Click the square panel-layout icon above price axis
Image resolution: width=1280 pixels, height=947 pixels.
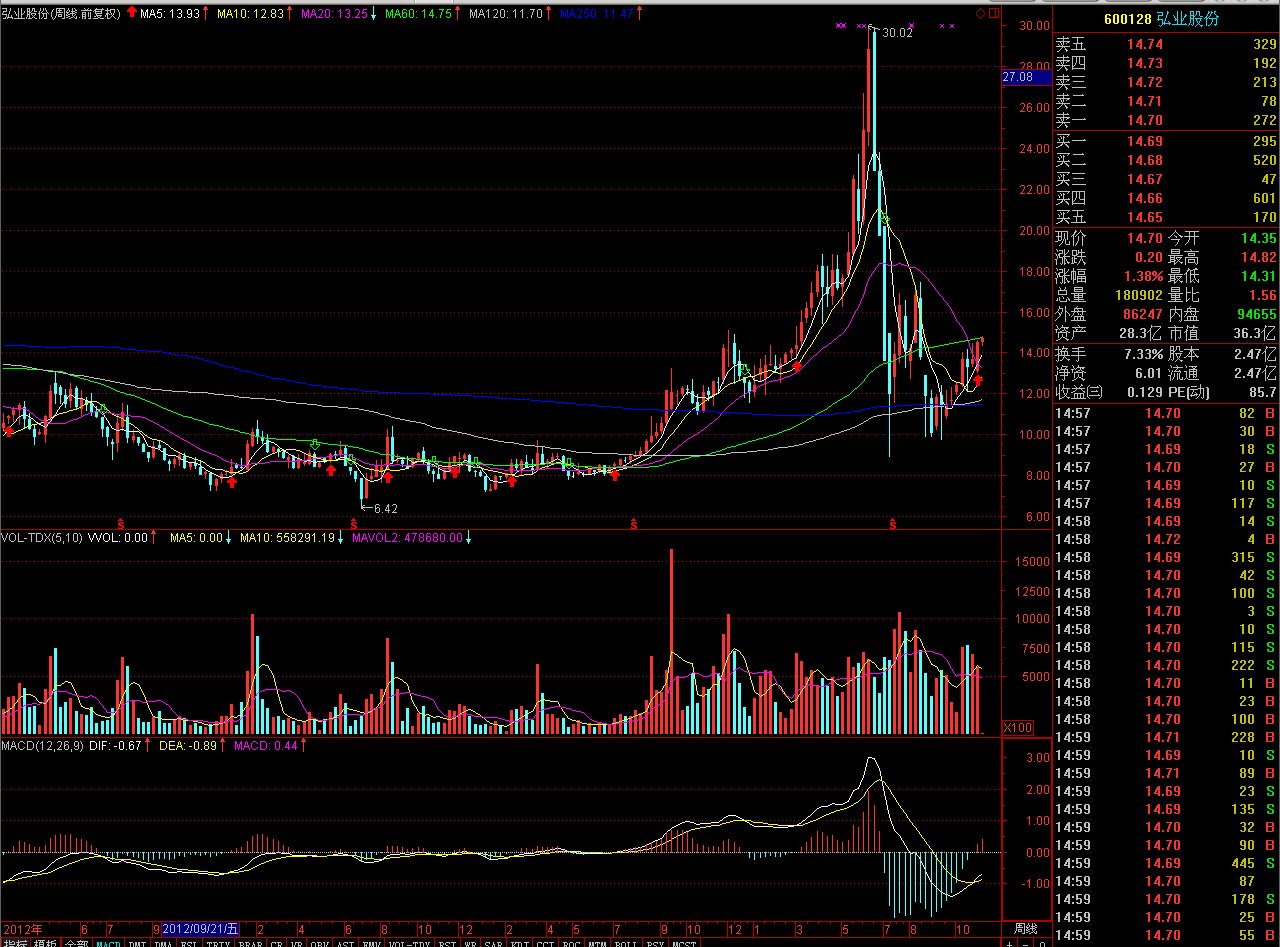click(994, 14)
